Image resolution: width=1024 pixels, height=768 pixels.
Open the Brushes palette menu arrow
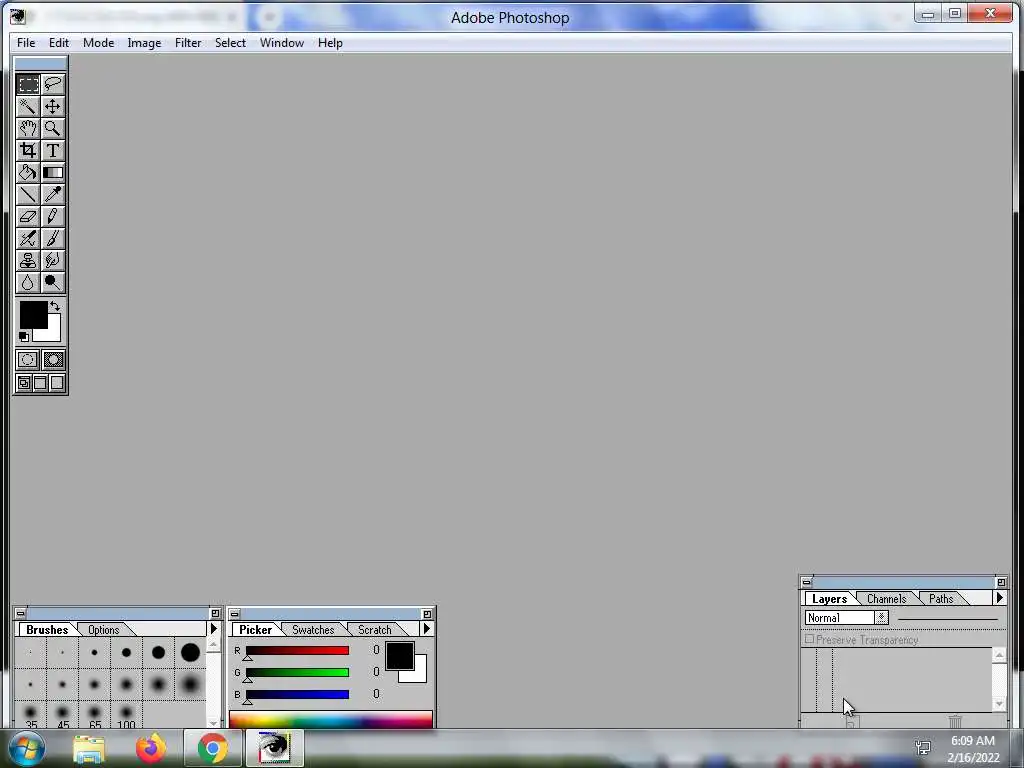coord(213,629)
